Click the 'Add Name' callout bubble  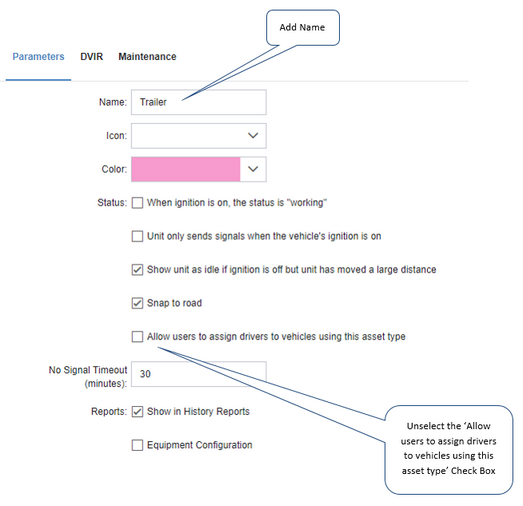click(303, 28)
